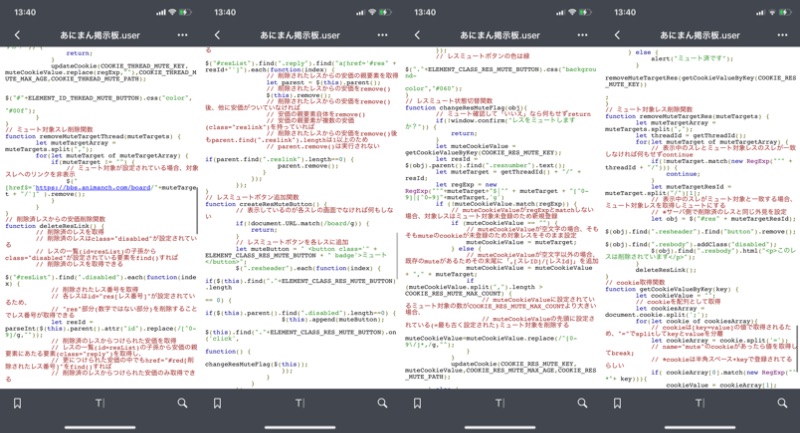Open the three-dot more menu in the second screen
Viewport: 800px width, 433px height.
click(x=382, y=34)
